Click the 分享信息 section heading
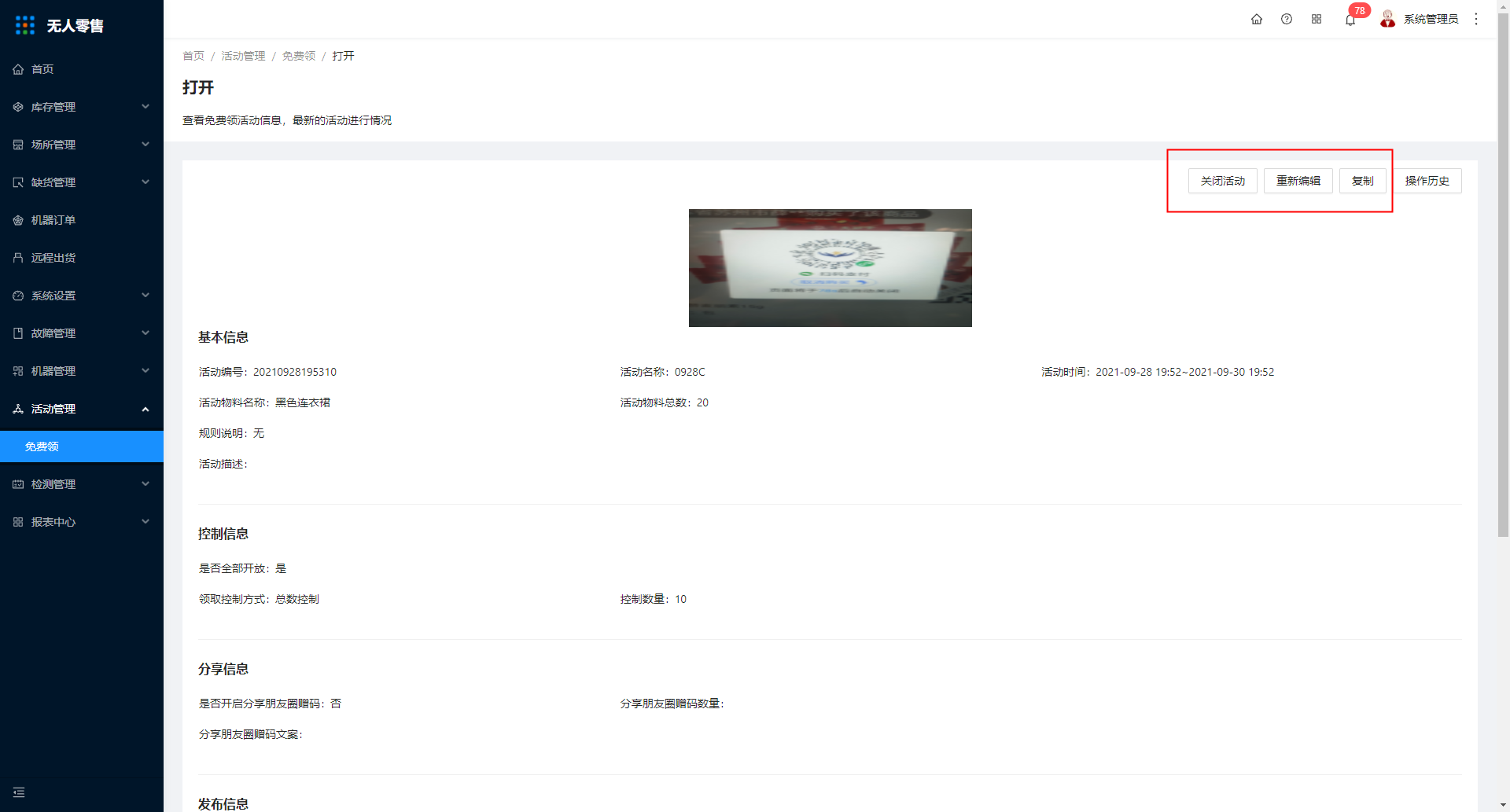 223,669
